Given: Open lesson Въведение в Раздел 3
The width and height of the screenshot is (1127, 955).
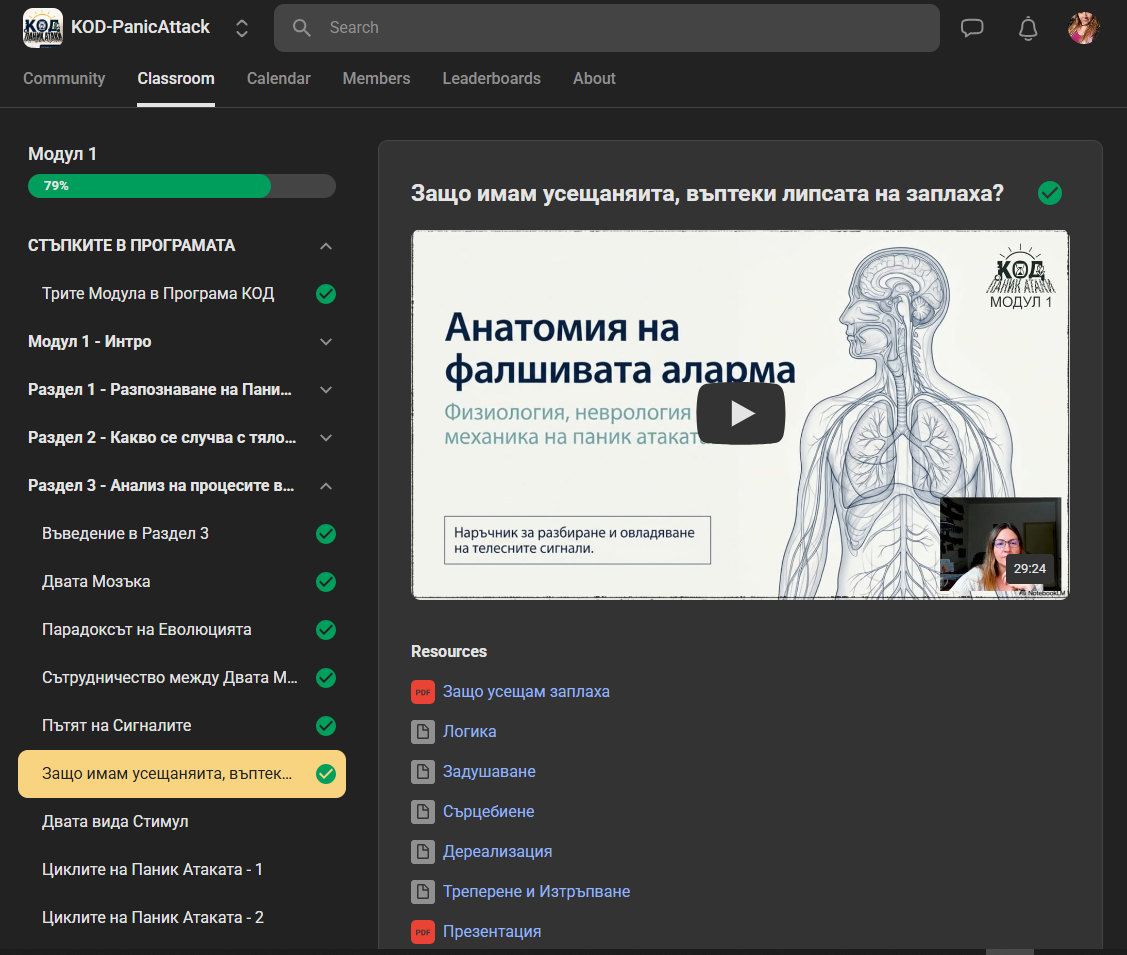Looking at the screenshot, I should coord(125,533).
